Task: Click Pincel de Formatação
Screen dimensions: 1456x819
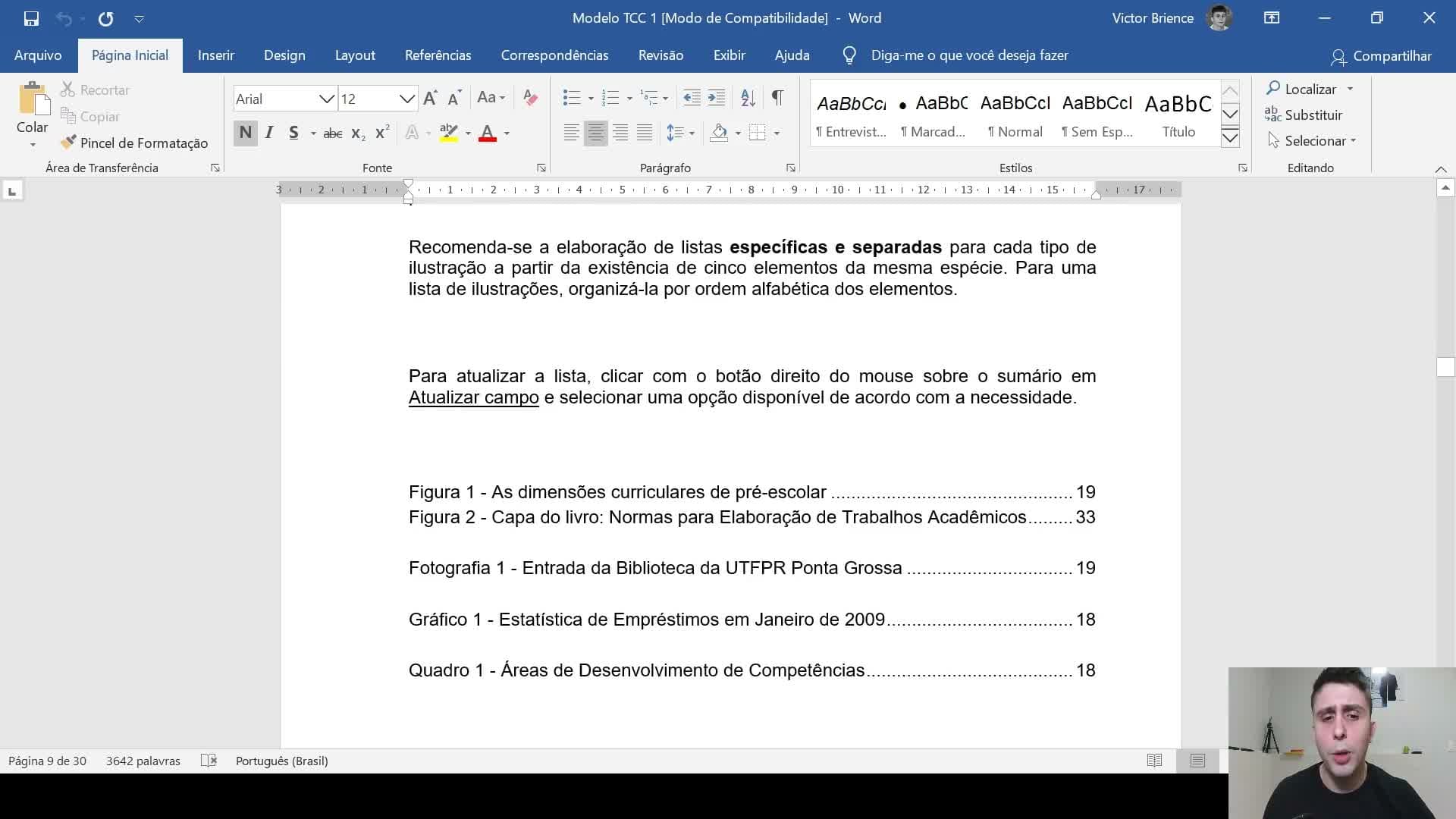Action: pos(134,143)
